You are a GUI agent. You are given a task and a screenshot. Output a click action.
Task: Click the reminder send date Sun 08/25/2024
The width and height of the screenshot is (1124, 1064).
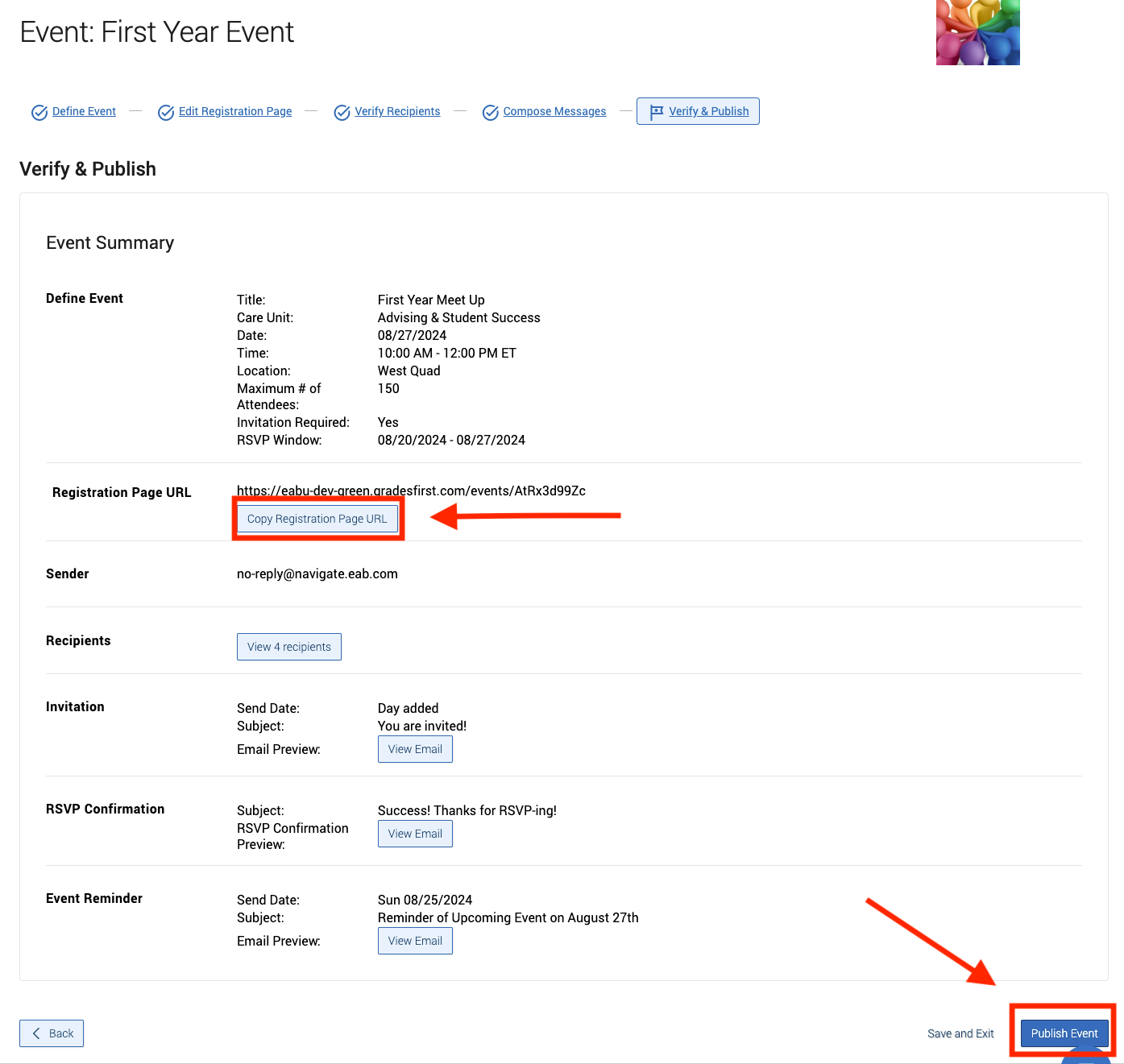425,900
